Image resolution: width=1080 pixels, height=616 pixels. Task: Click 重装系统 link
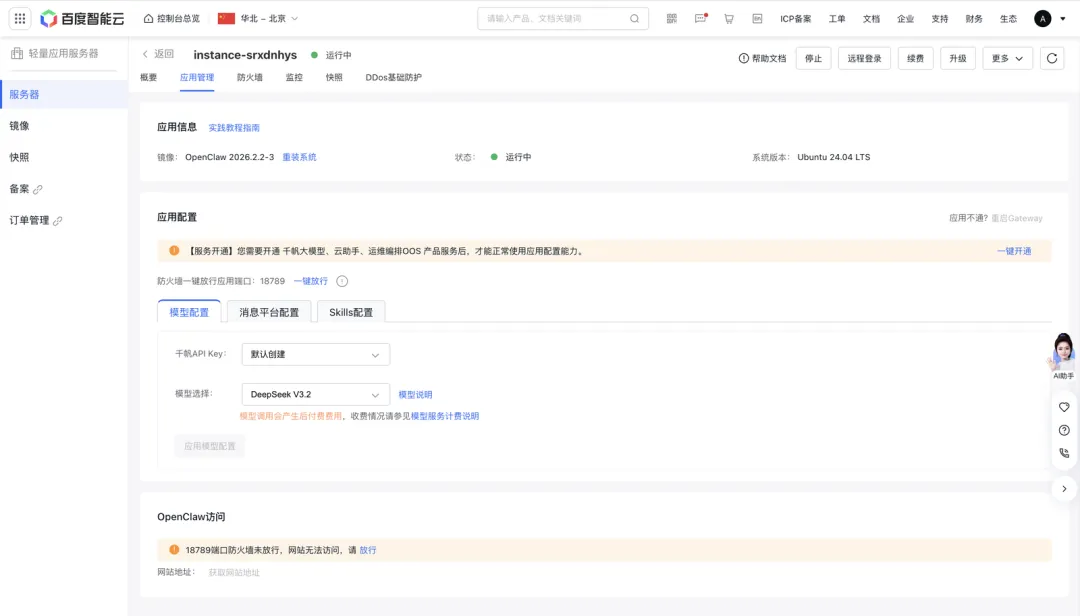300,157
